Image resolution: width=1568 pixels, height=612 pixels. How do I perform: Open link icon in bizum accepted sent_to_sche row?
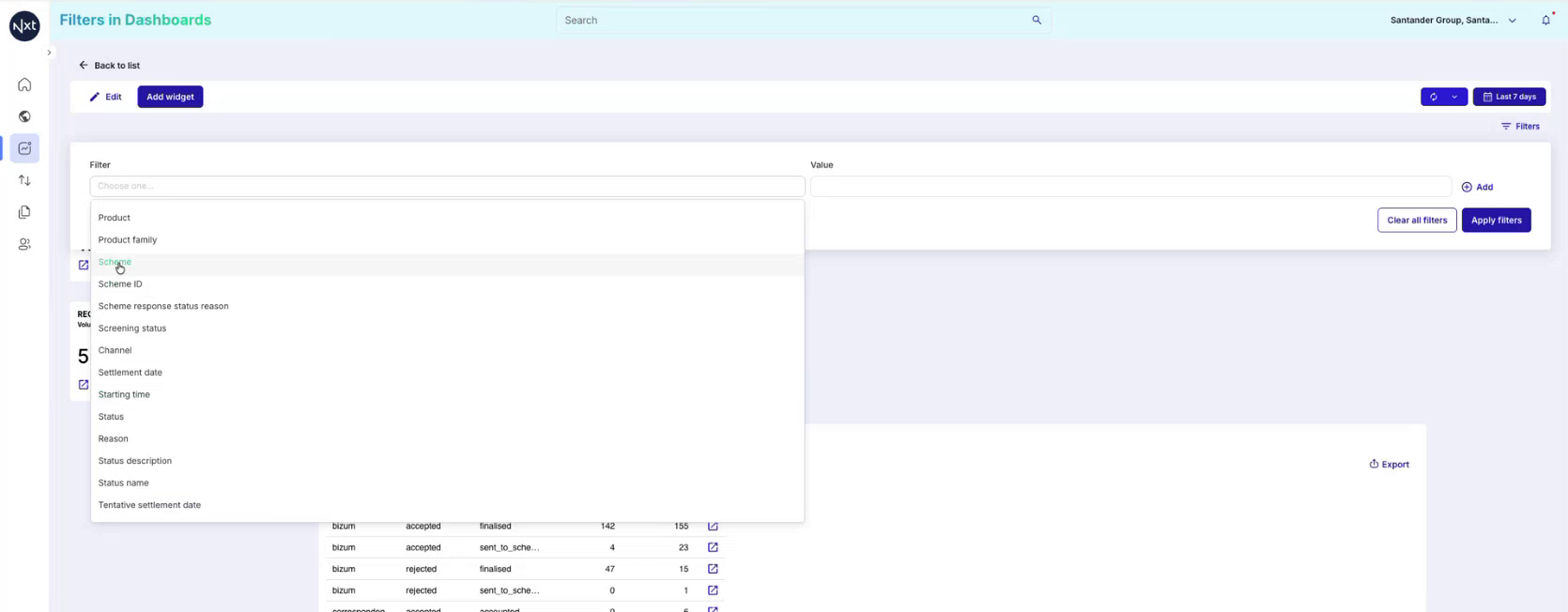click(x=713, y=547)
